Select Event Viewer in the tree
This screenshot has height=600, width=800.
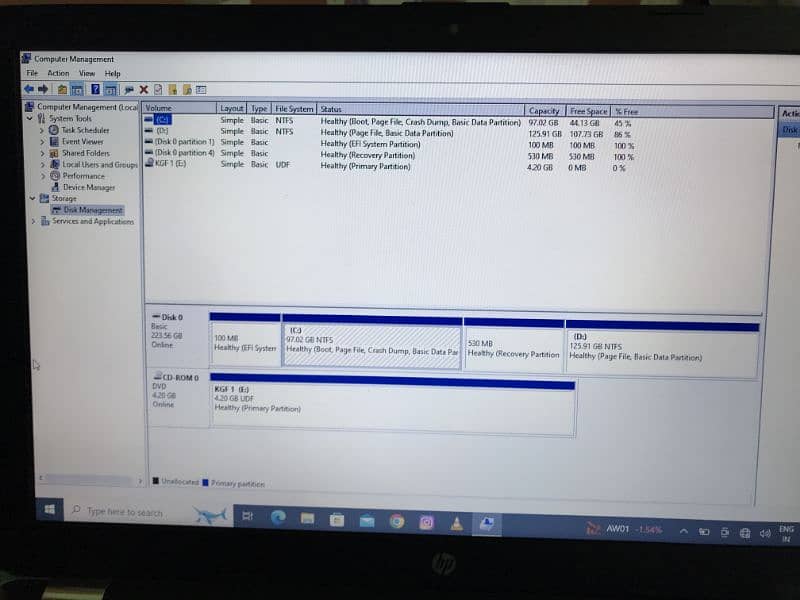click(x=77, y=141)
